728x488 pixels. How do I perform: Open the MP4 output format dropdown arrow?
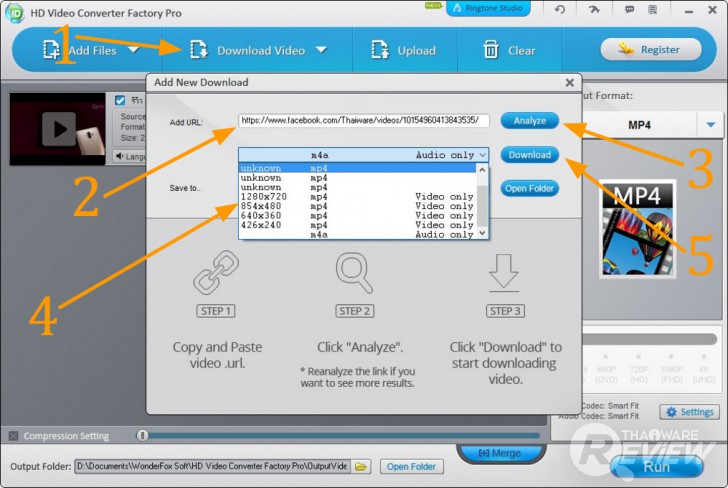click(710, 125)
